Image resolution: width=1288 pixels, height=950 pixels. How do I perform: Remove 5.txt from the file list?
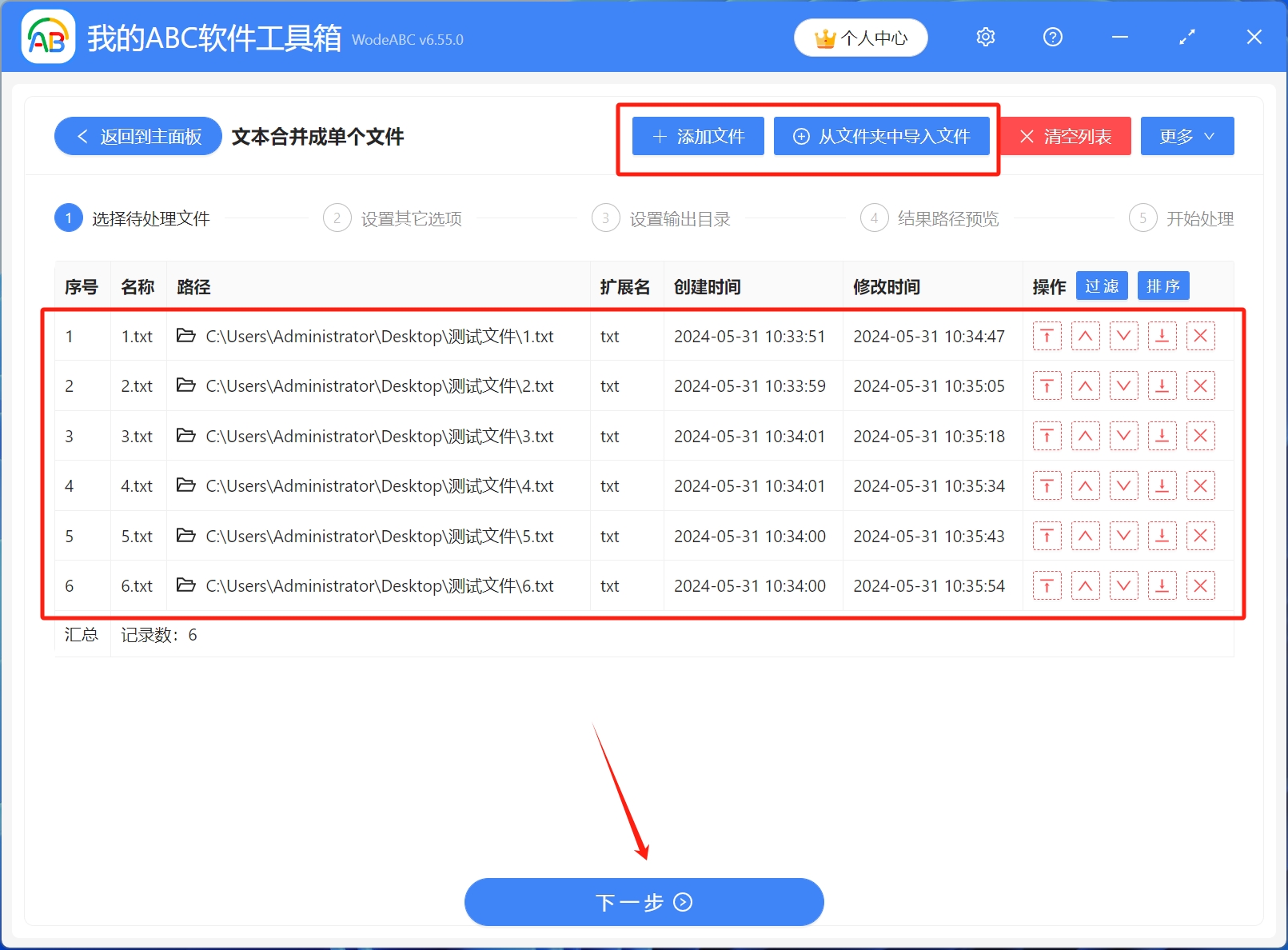pos(1200,536)
